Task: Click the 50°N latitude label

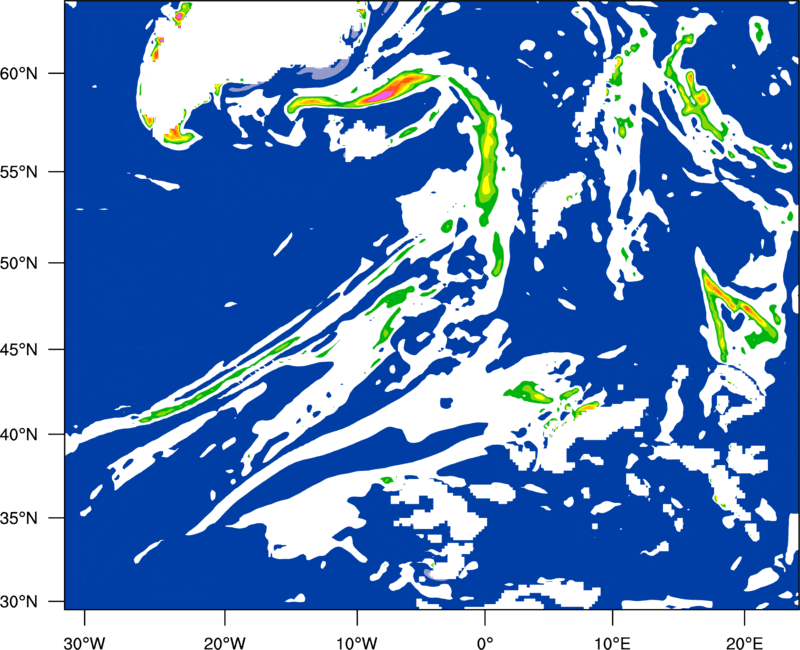Action: (19, 263)
